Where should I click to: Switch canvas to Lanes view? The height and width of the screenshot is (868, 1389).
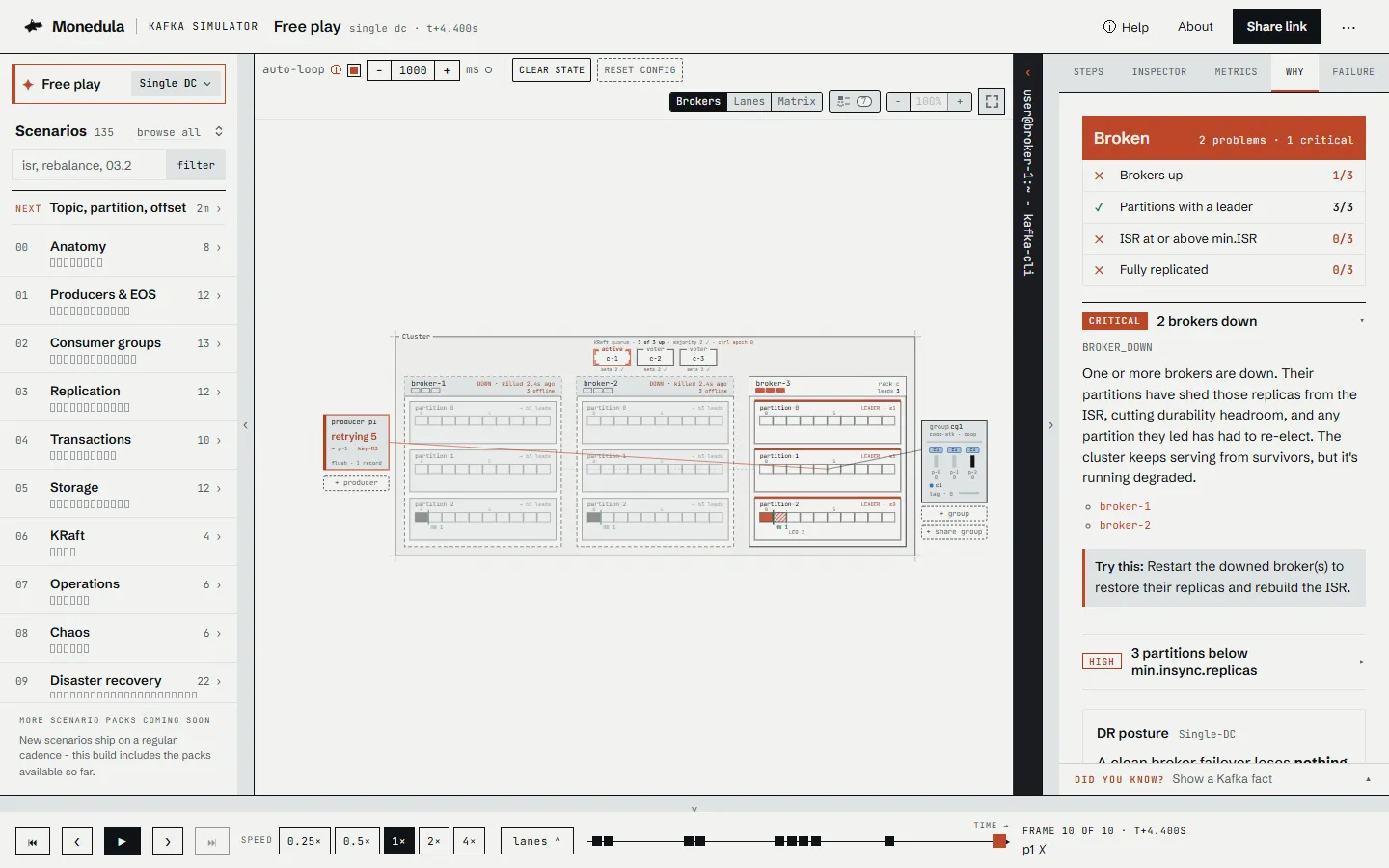(749, 101)
